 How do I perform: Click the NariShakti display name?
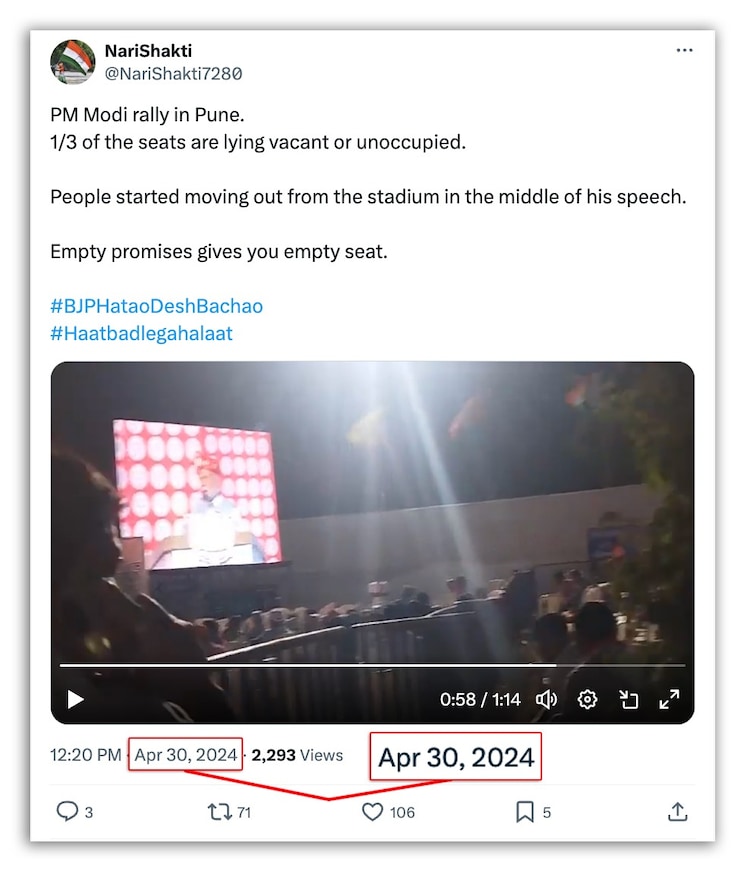pos(148,50)
